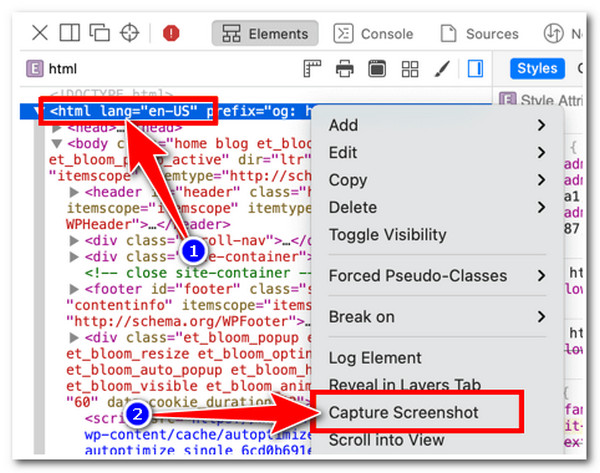Switch to the Elements tab
Screen dimensions: 600x473
265,34
